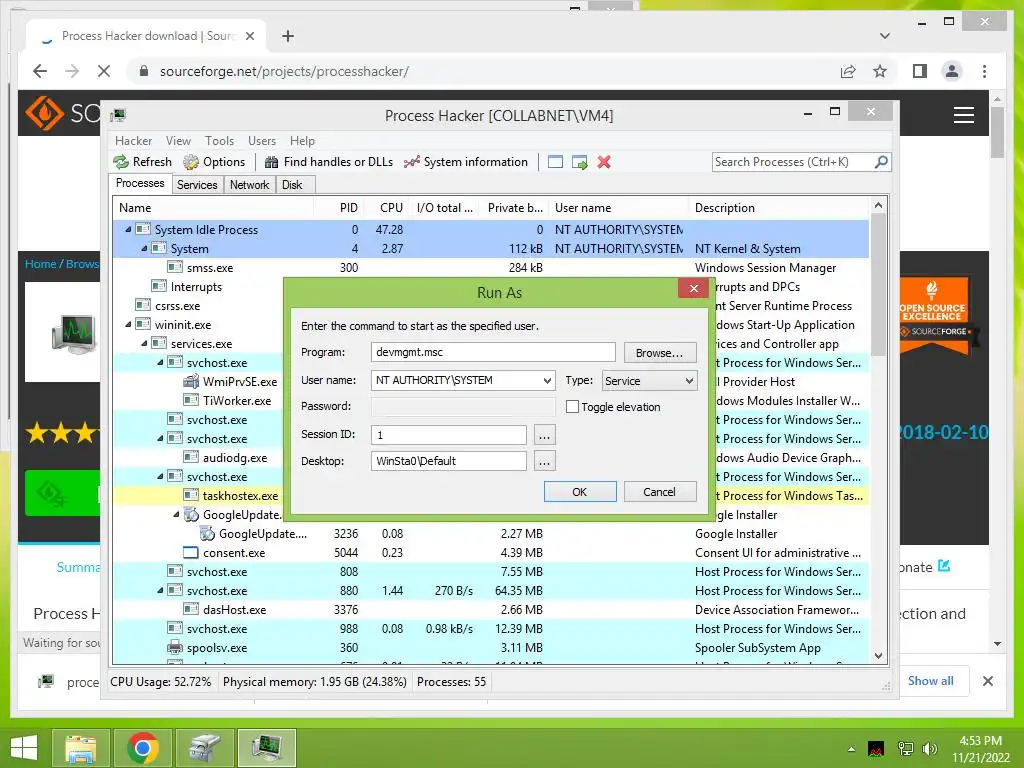Bookmark page with star icon
Image resolution: width=1024 pixels, height=768 pixels.
pos(880,71)
